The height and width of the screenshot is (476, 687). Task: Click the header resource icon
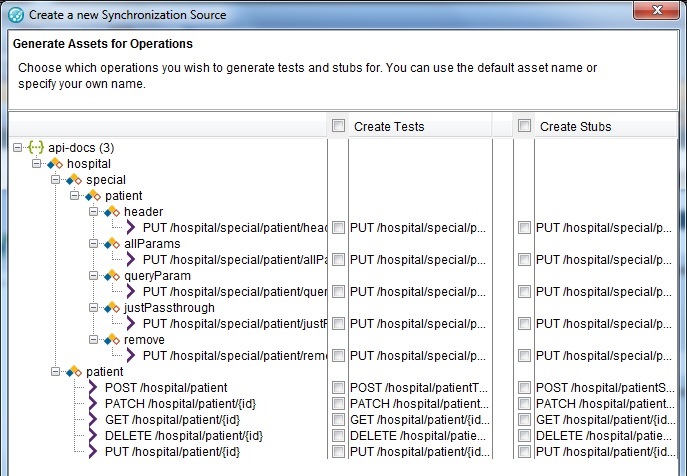pyautogui.click(x=111, y=211)
